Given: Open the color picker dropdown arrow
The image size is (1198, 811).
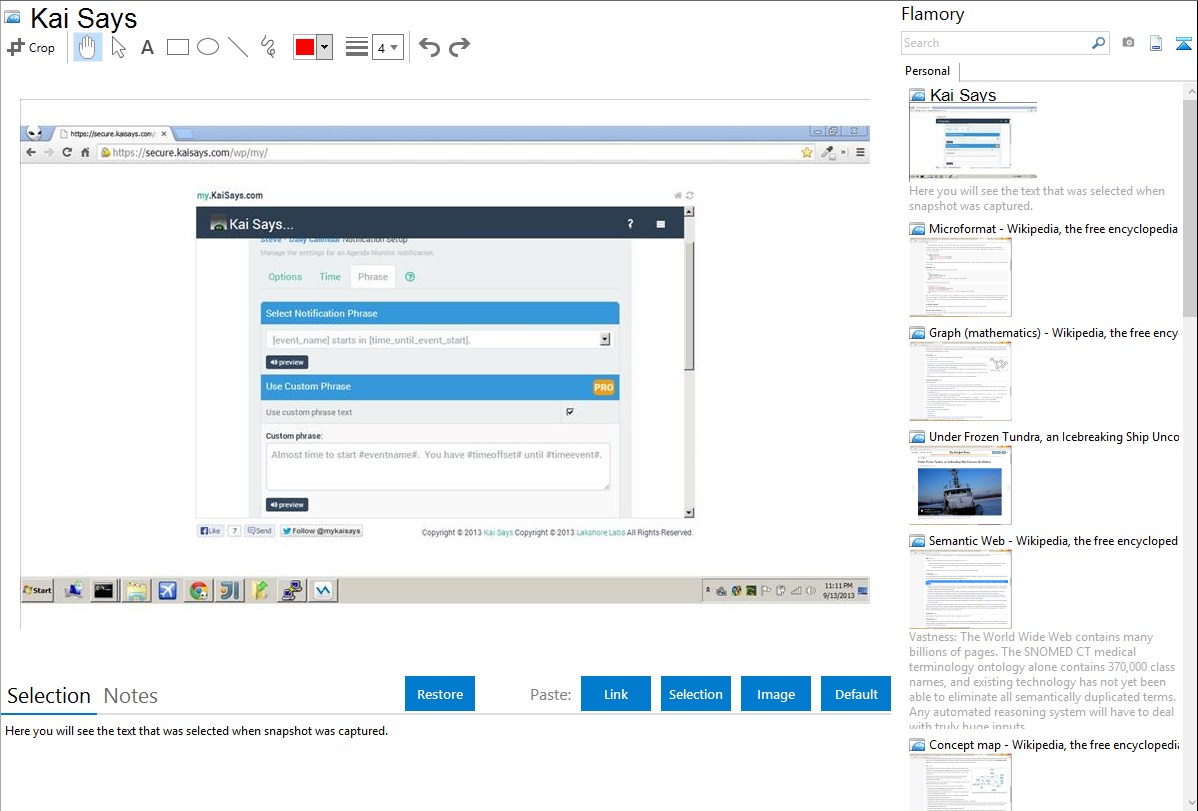Looking at the screenshot, I should click(x=325, y=47).
